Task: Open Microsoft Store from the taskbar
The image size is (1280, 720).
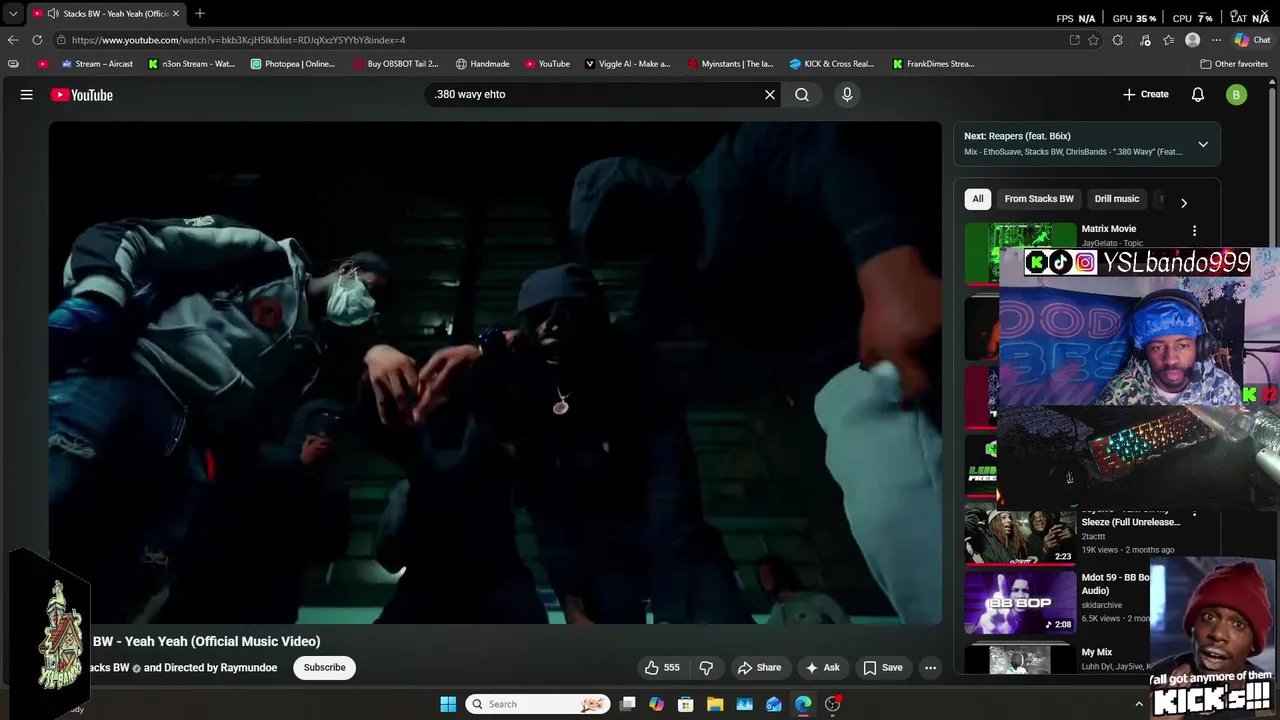Action: pyautogui.click(x=686, y=704)
